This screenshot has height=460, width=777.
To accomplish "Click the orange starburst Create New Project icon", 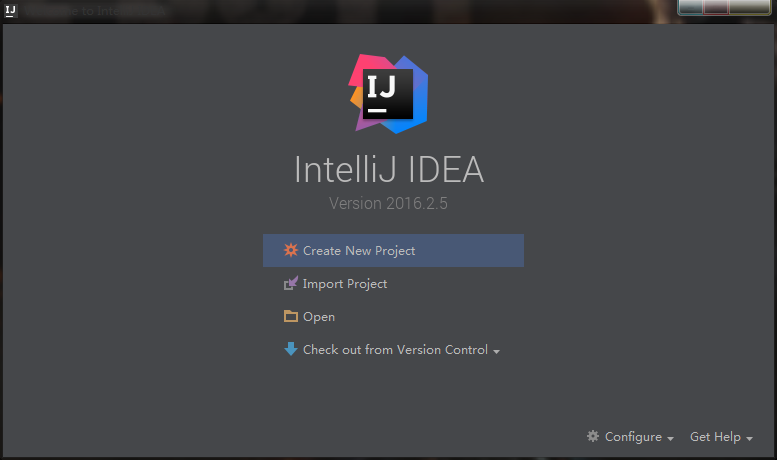I will point(291,250).
